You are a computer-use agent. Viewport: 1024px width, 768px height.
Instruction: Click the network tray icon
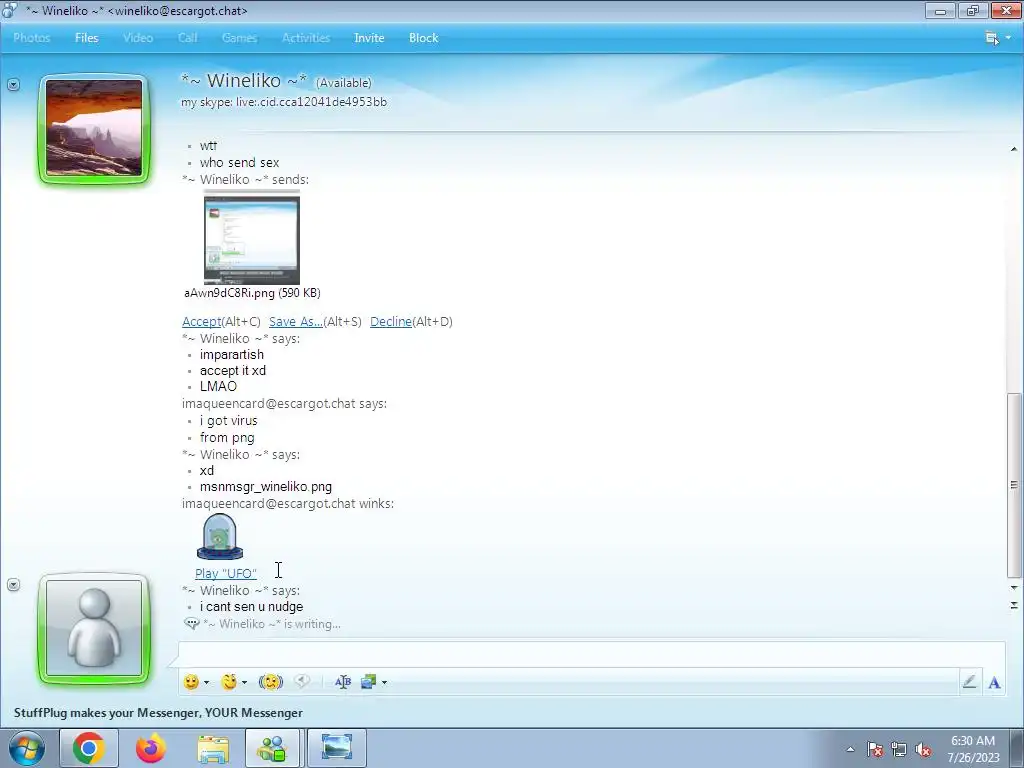[x=899, y=749]
